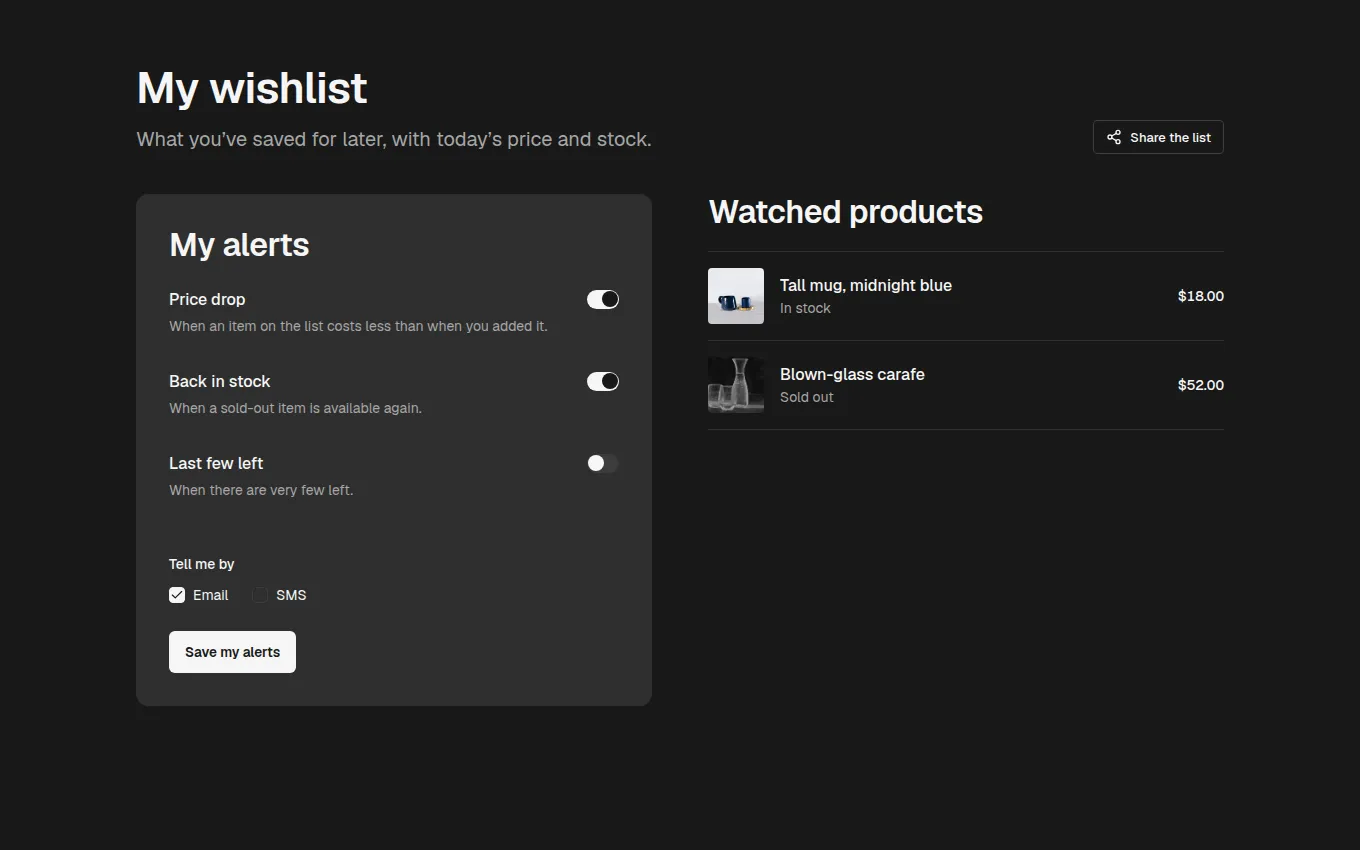Click the Email label text
Screen dimensions: 1360x850
point(211,595)
